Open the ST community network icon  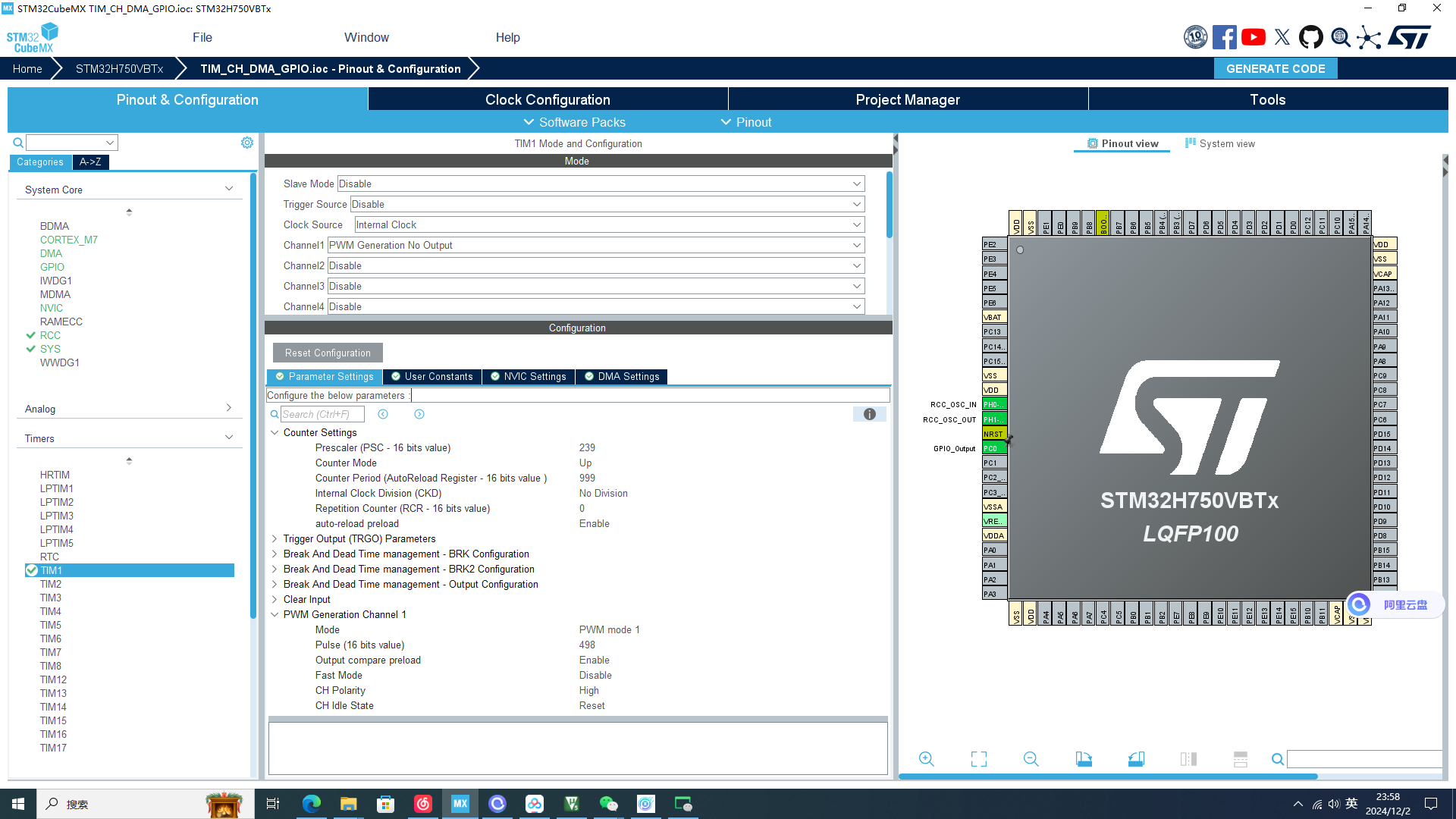click(1369, 37)
